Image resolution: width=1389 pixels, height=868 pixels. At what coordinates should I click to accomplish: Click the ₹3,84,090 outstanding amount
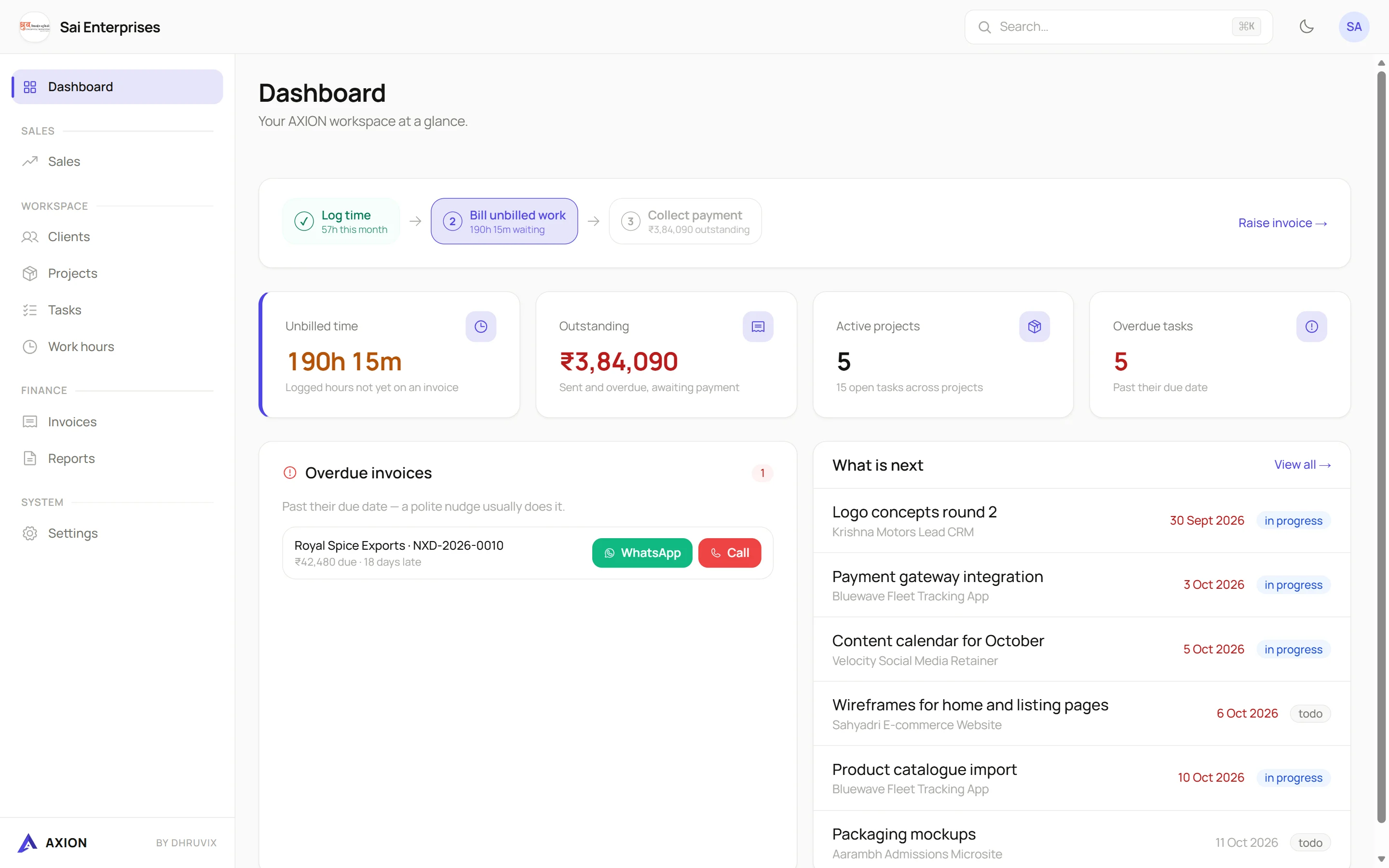pyautogui.click(x=619, y=362)
